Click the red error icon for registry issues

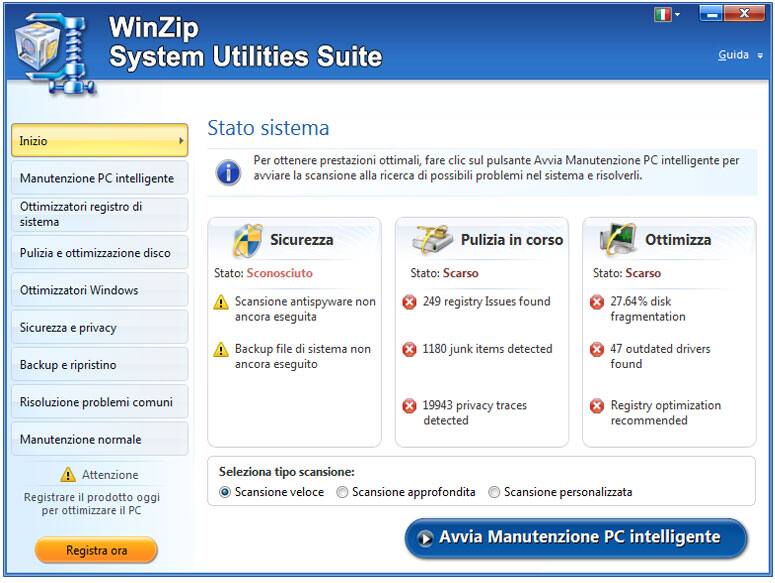(409, 302)
